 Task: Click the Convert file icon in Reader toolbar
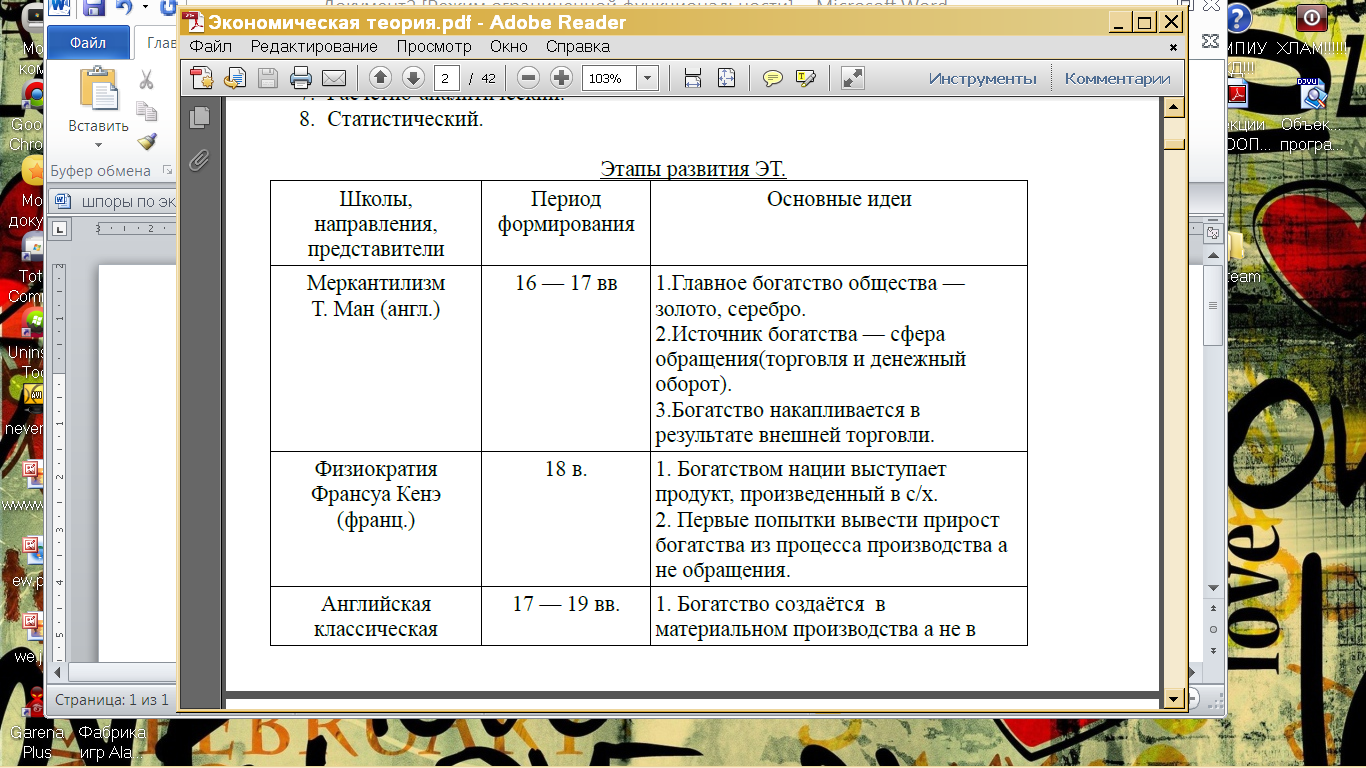[235, 78]
